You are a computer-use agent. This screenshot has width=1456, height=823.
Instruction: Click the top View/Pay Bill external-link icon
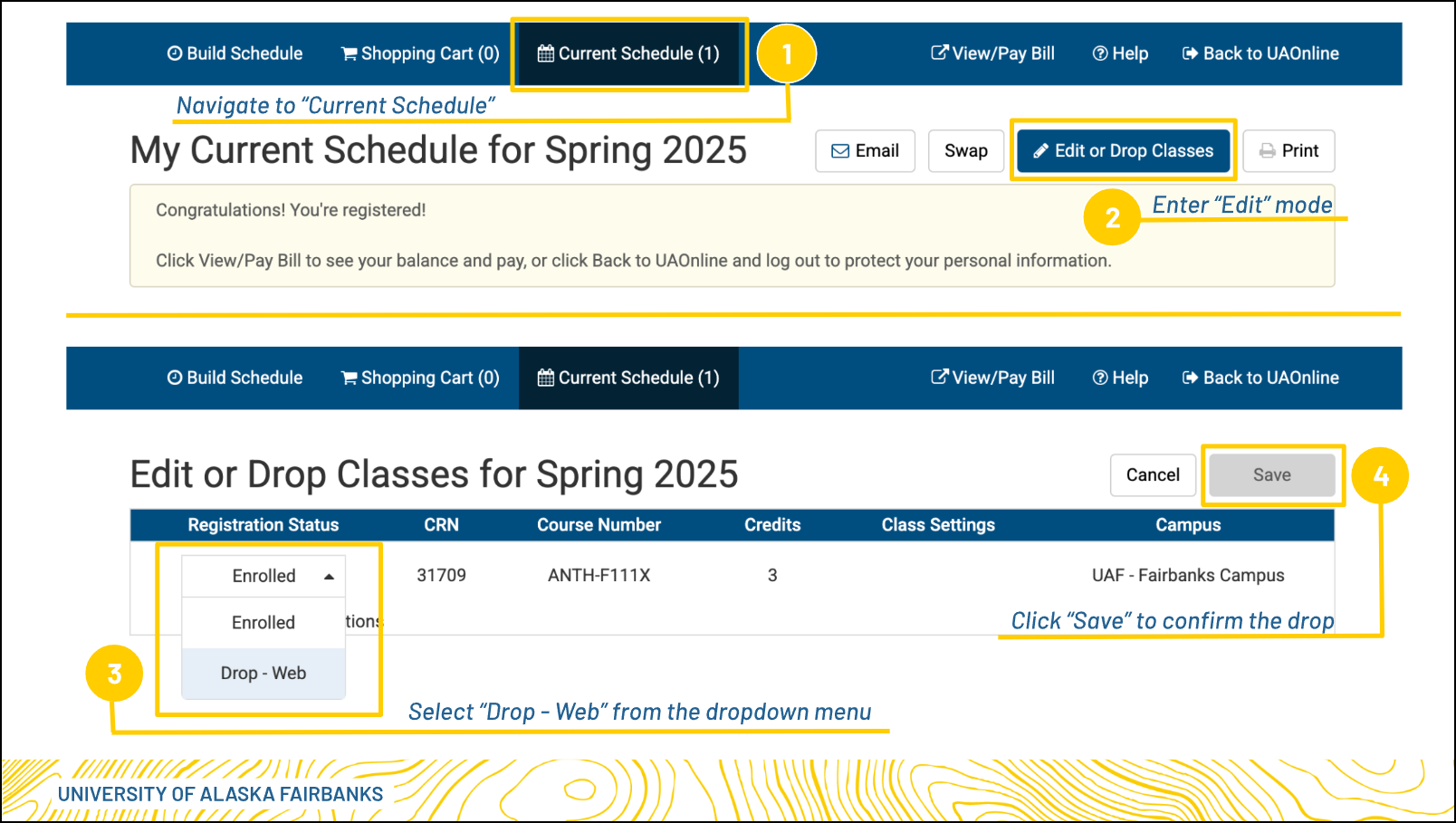(x=940, y=53)
